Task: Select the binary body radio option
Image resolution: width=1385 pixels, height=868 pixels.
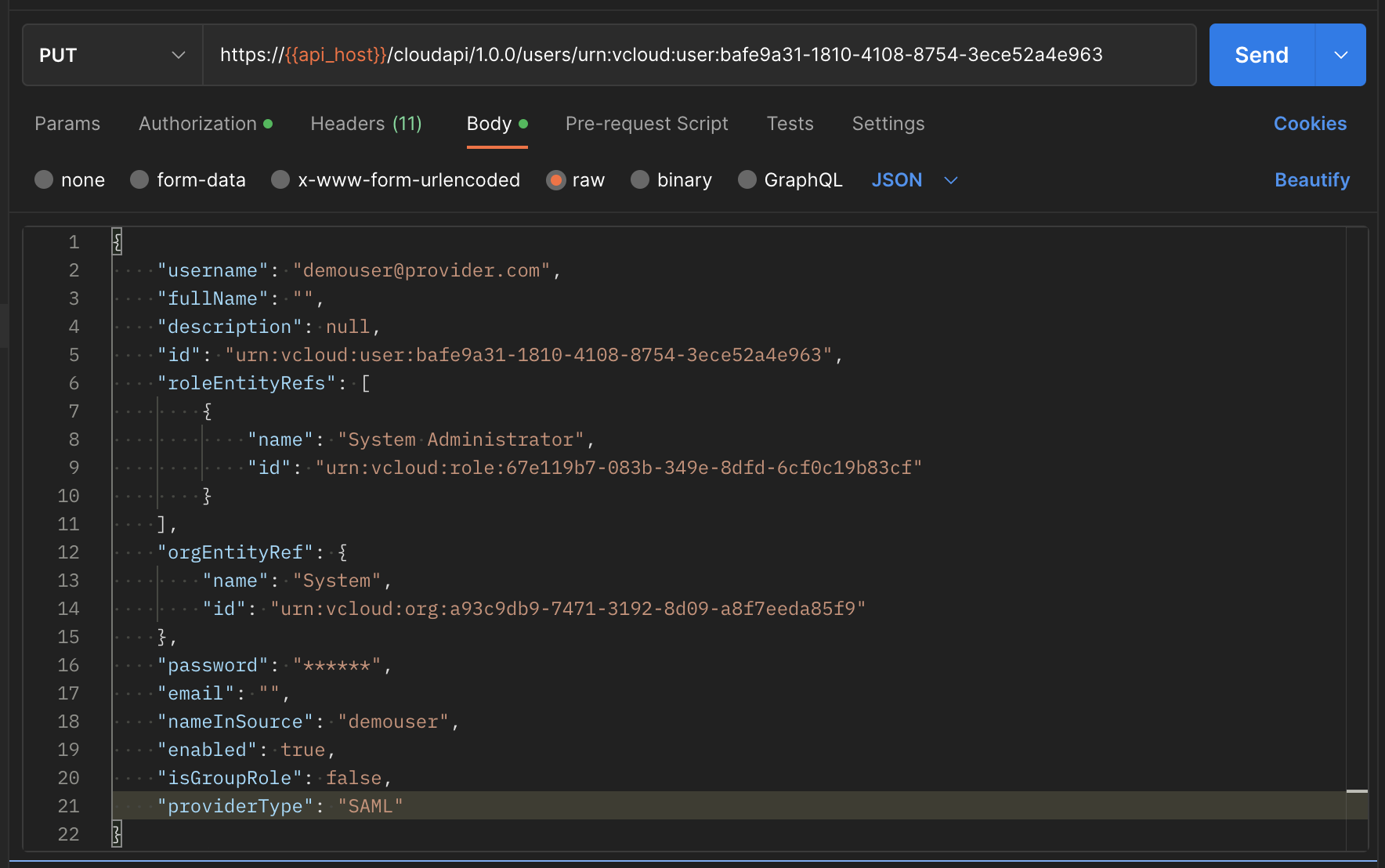Action: [x=640, y=180]
